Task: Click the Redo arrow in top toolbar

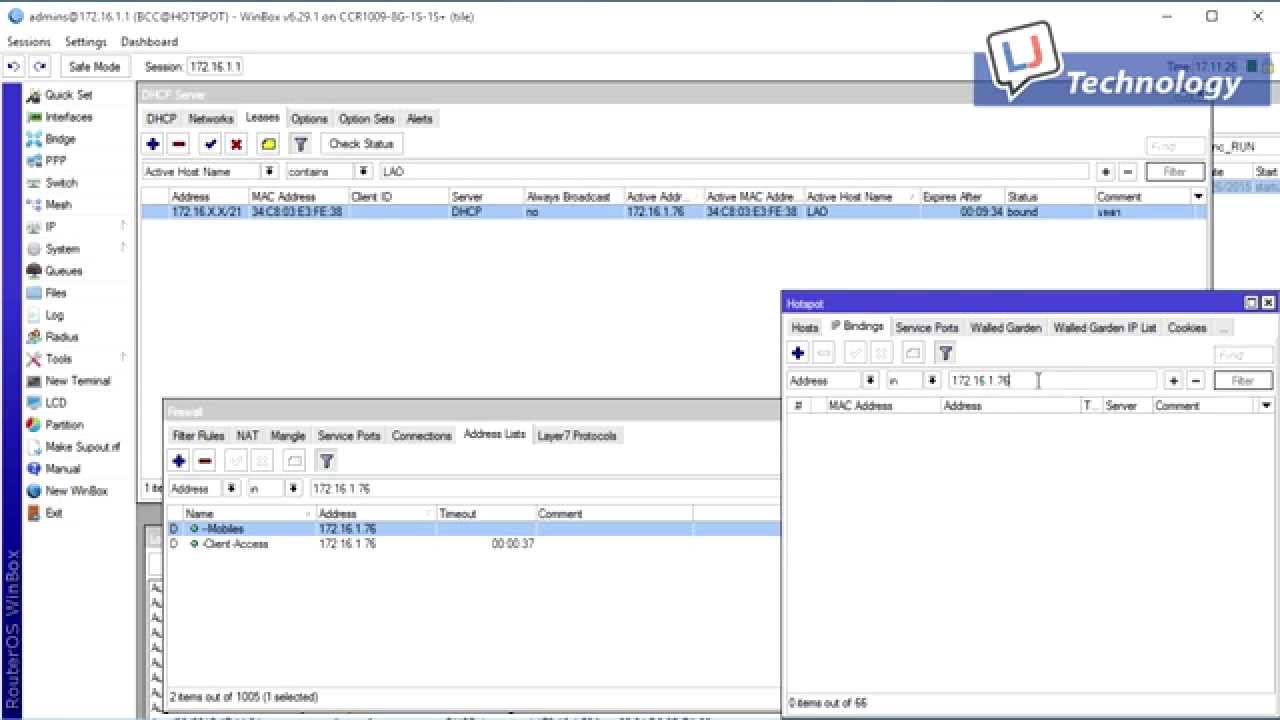Action: (x=39, y=66)
